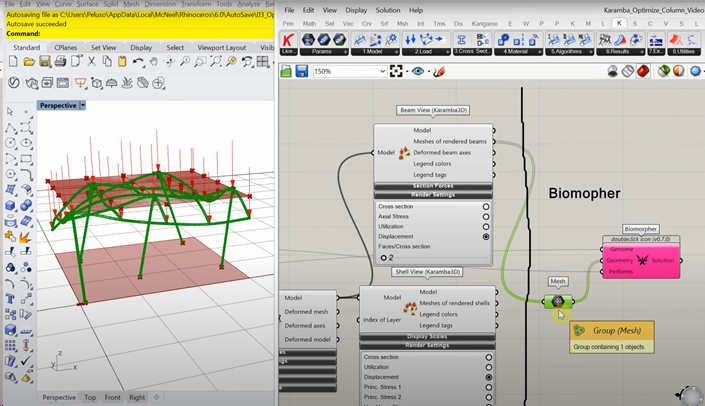Open the Grasshopper Display menu
The image size is (705, 406).
(356, 10)
